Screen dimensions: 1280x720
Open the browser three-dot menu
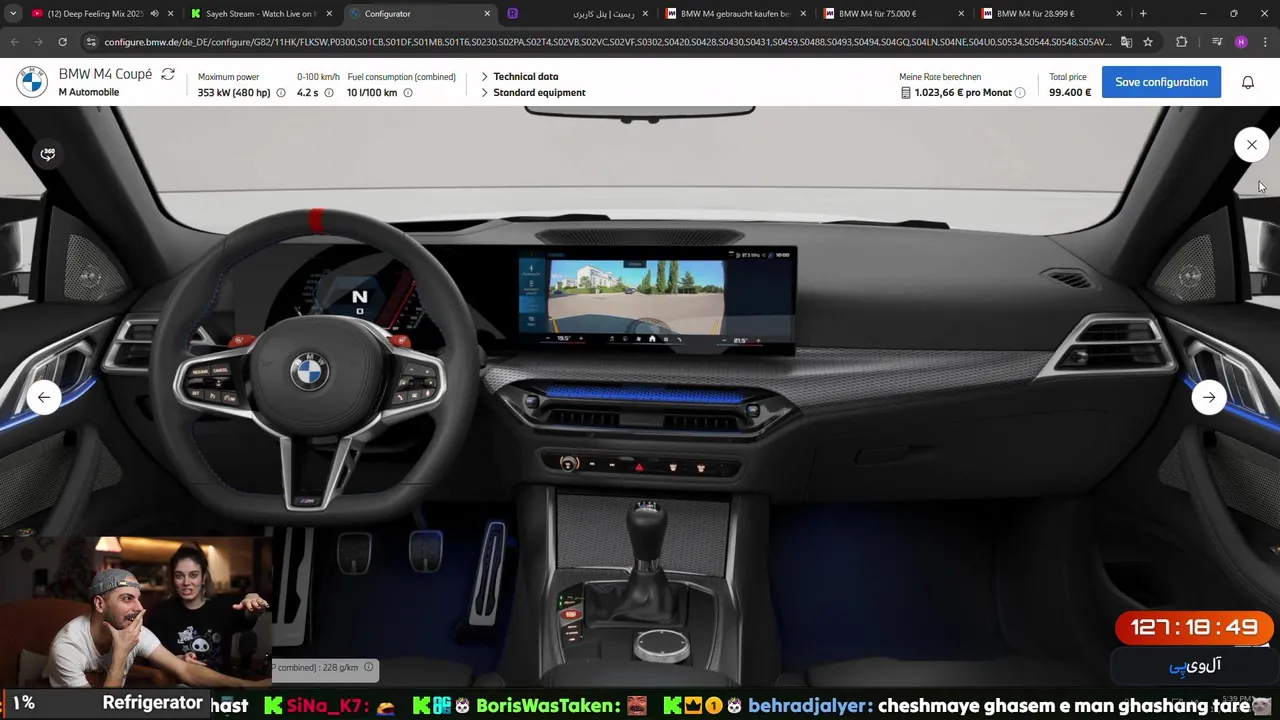tap(1266, 42)
